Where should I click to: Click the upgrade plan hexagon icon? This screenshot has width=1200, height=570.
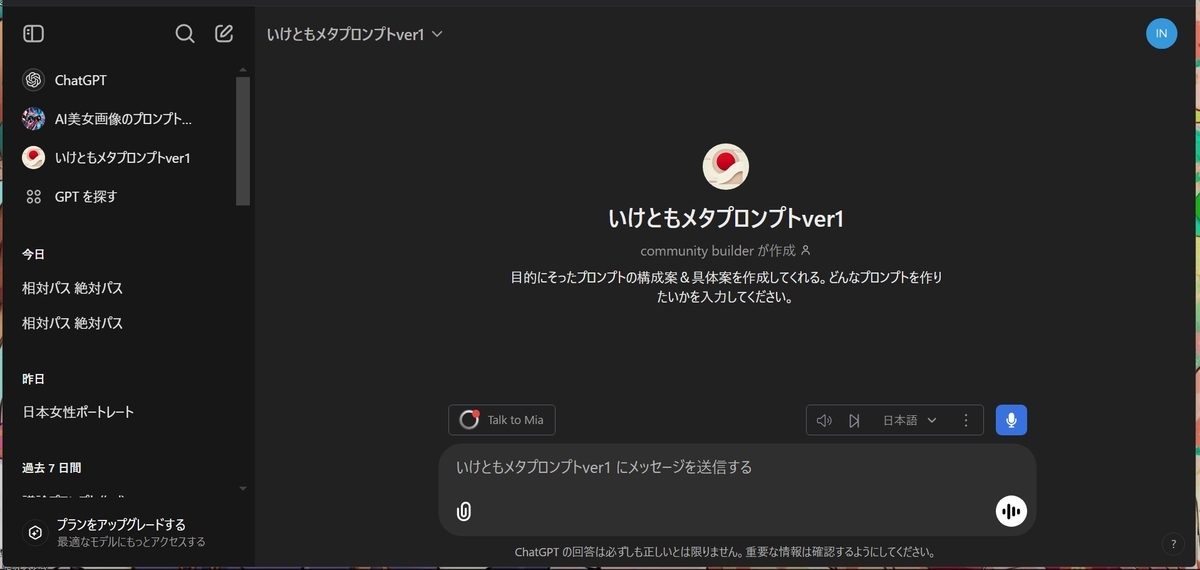pos(35,533)
